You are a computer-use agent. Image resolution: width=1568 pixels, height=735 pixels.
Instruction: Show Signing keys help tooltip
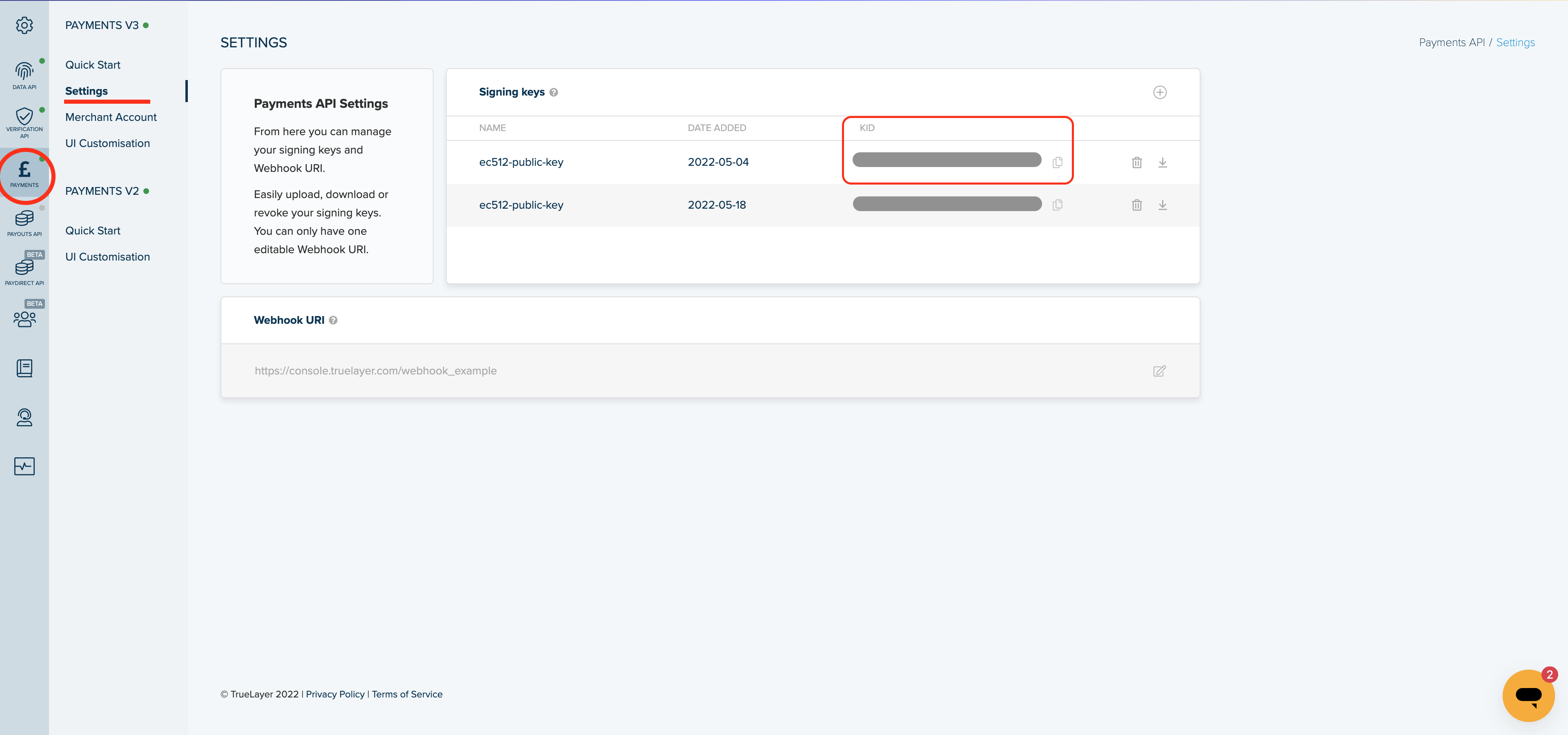(x=553, y=92)
